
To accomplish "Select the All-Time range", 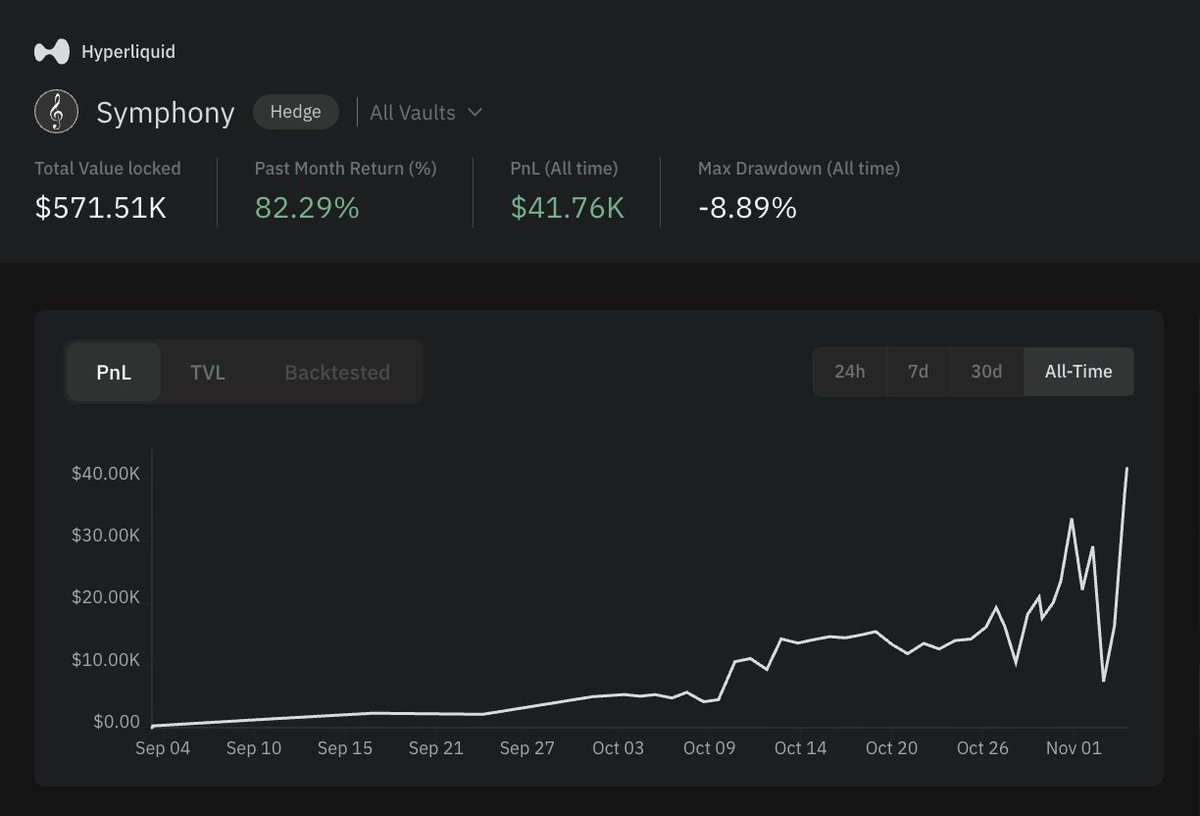I will [x=1078, y=371].
